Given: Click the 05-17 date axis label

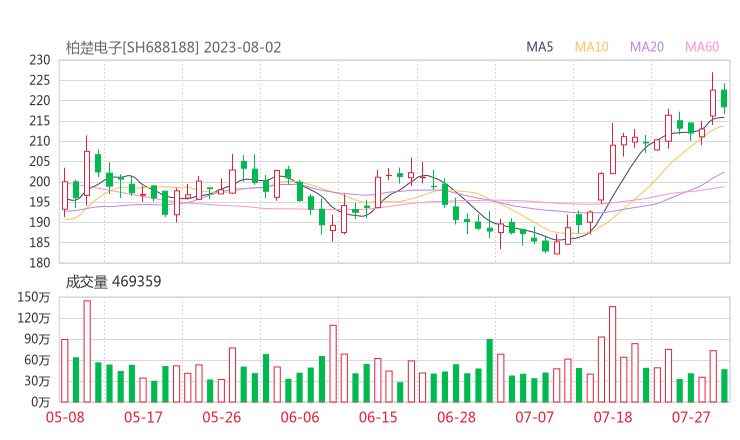Looking at the screenshot, I should click(143, 417).
